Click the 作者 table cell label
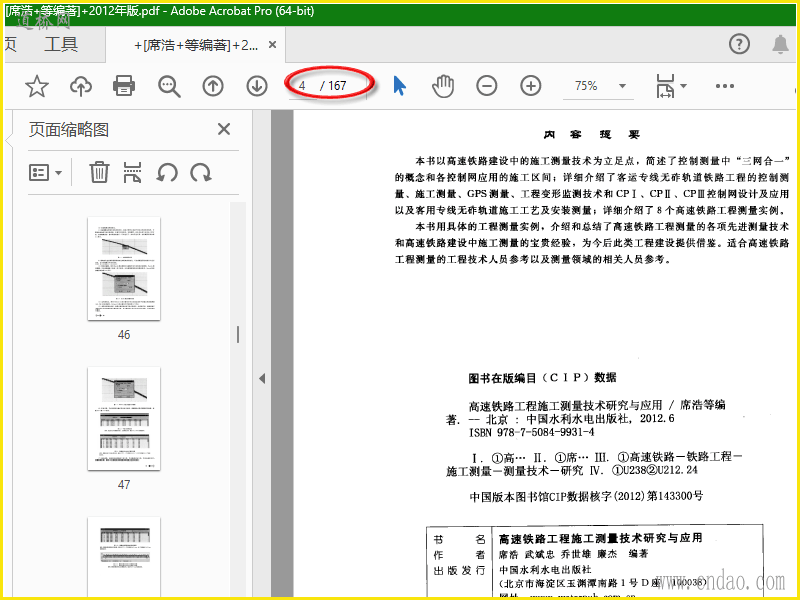Viewport: 800px width, 600px height. (459, 555)
